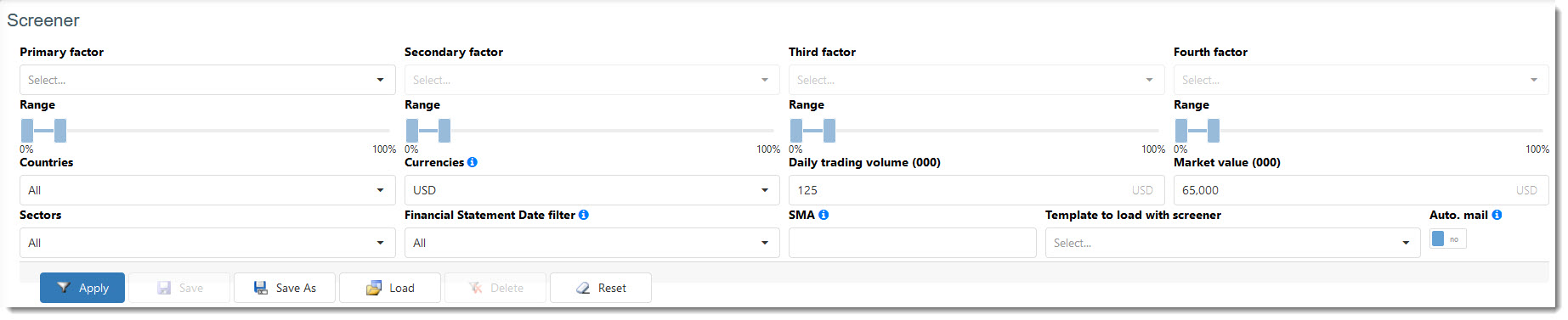Click the SMA text field
This screenshot has height=320, width=1568.
[x=912, y=243]
